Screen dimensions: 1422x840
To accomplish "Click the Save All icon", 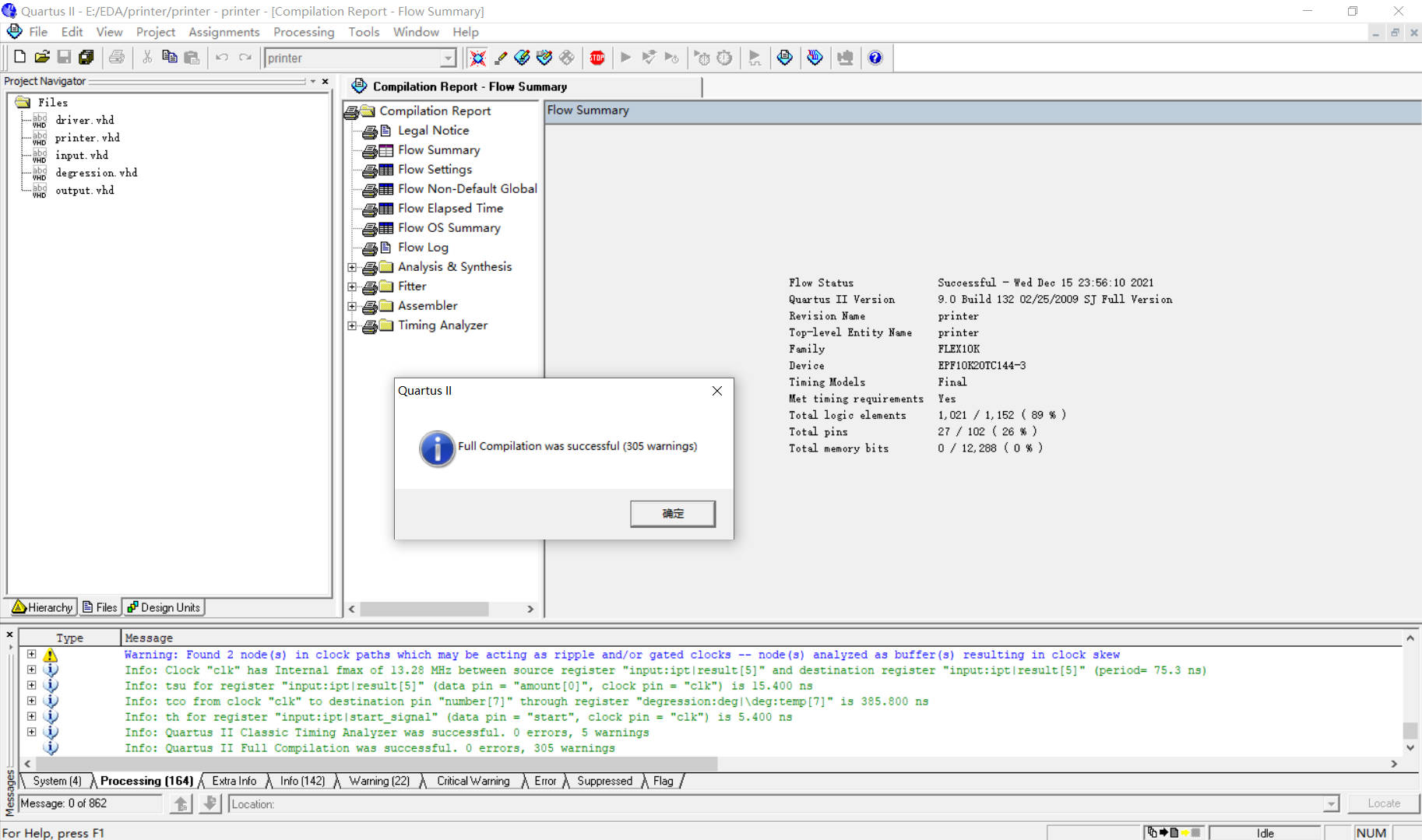I will [x=86, y=57].
